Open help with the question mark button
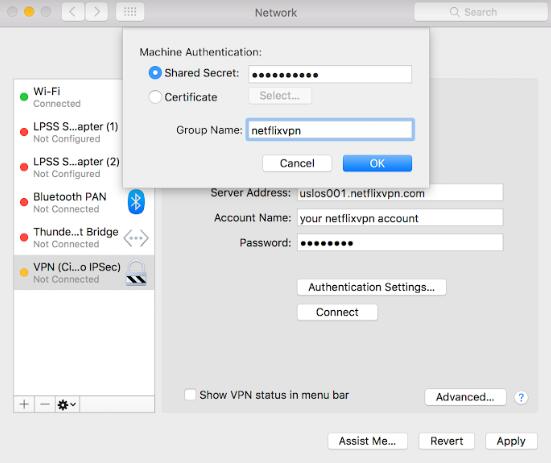 tap(521, 398)
